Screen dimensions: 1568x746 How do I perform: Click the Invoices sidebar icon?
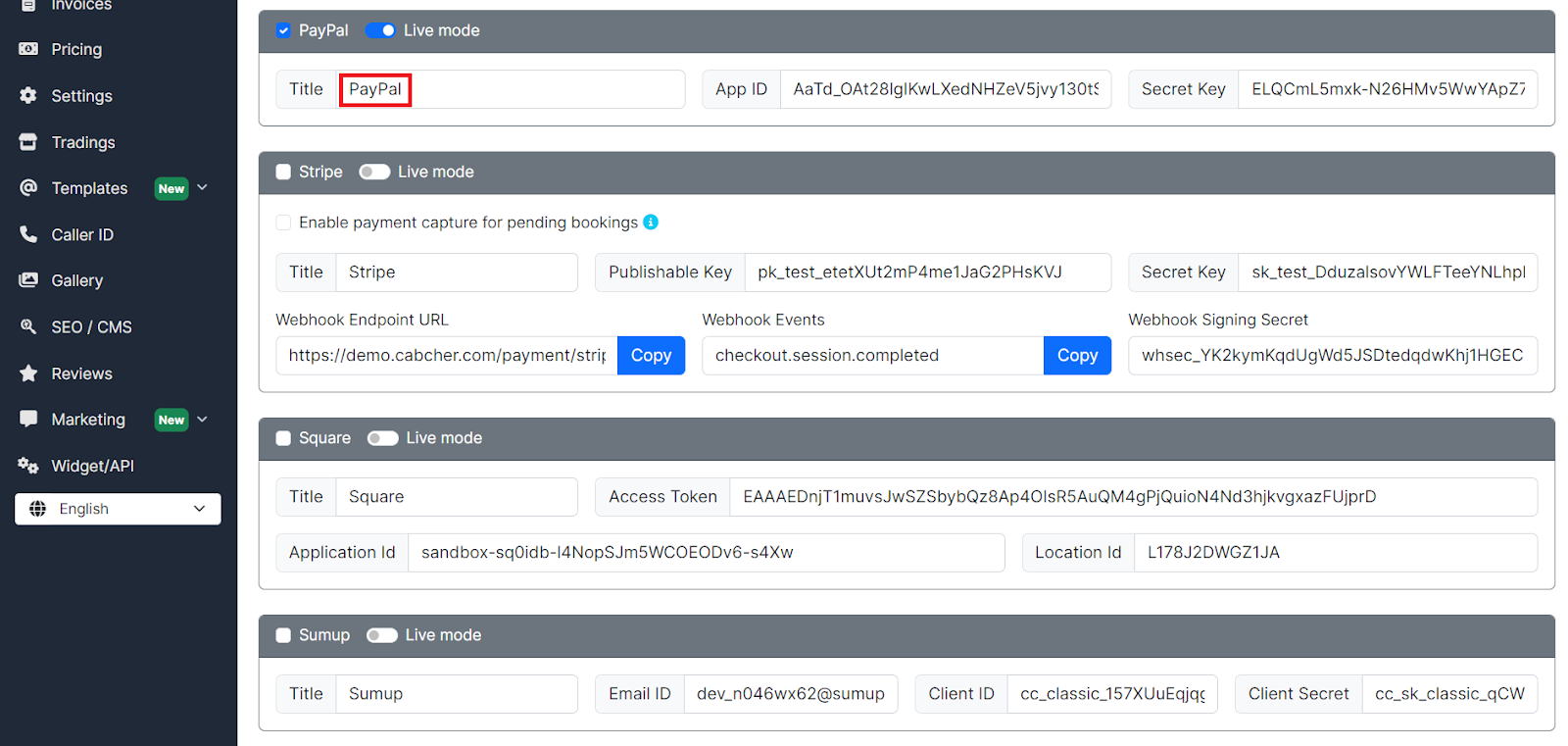(28, 4)
